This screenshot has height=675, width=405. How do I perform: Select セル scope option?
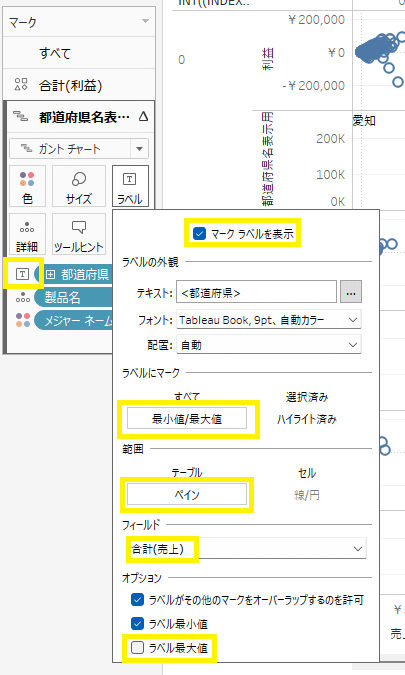pos(307,473)
